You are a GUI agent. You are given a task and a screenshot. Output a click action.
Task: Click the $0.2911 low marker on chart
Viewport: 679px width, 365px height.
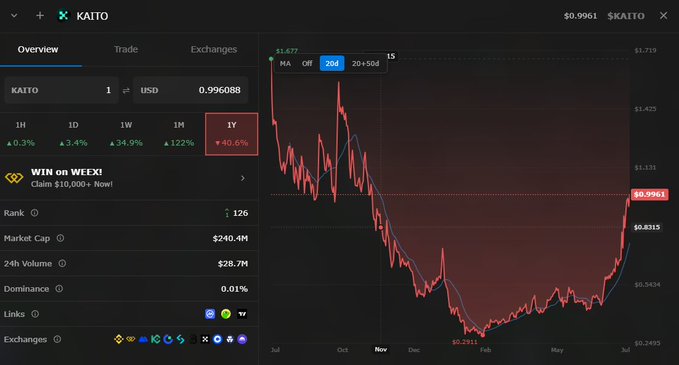465,342
